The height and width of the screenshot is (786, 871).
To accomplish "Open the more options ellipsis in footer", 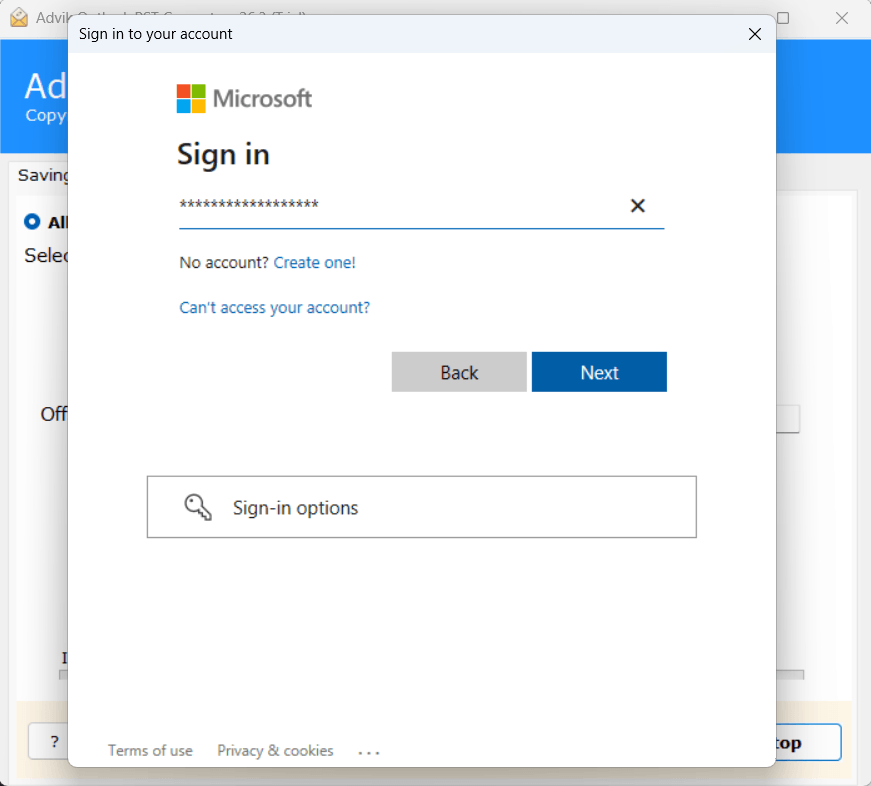I will click(x=369, y=752).
